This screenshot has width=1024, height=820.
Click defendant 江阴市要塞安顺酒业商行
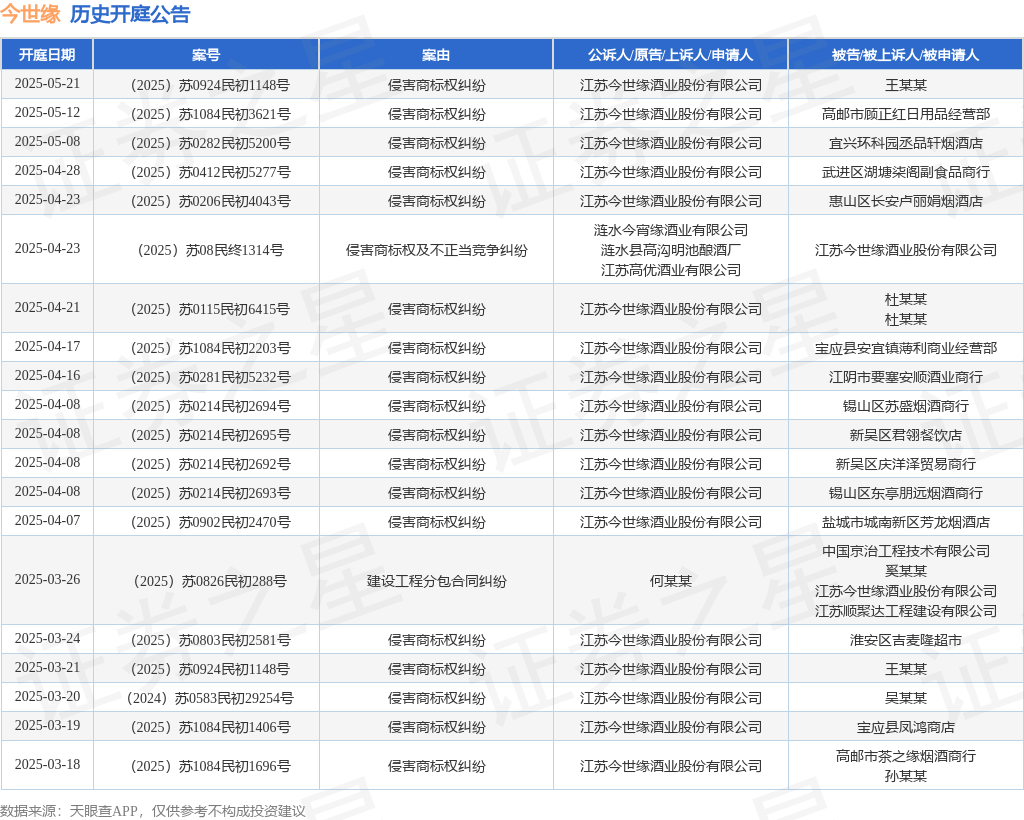coord(906,377)
